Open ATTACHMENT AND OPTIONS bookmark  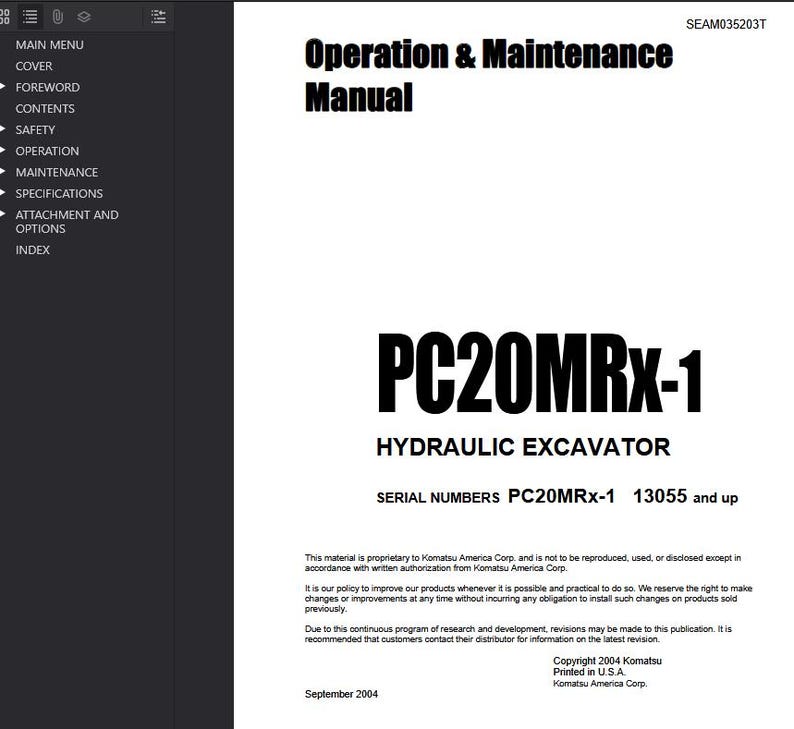(67, 222)
